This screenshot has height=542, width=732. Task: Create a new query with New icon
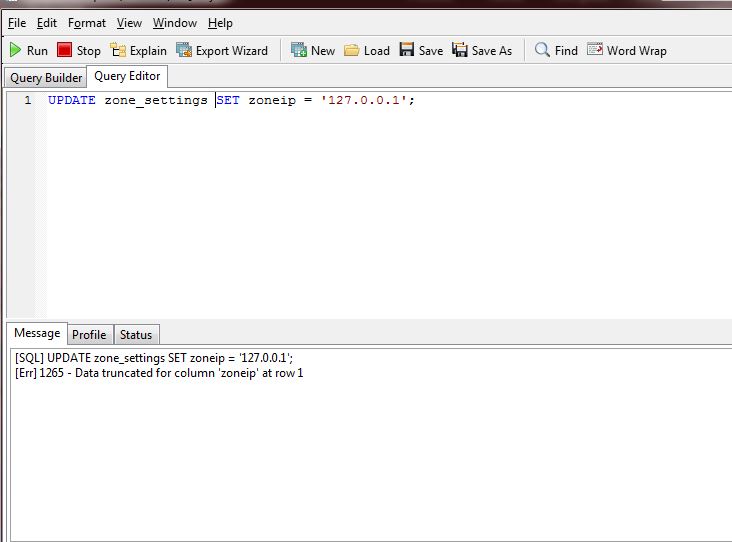(x=299, y=50)
